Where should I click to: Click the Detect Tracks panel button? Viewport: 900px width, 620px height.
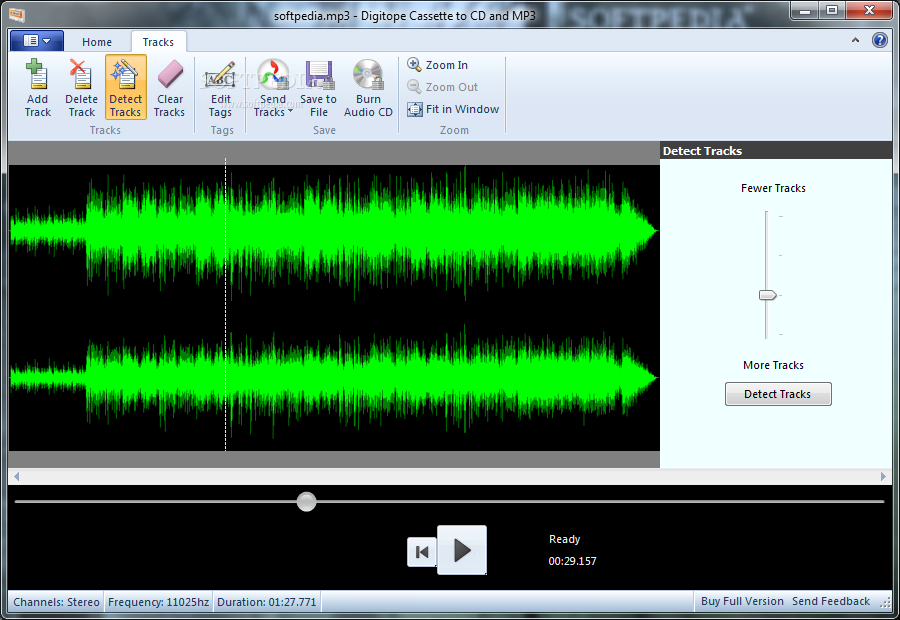click(778, 394)
